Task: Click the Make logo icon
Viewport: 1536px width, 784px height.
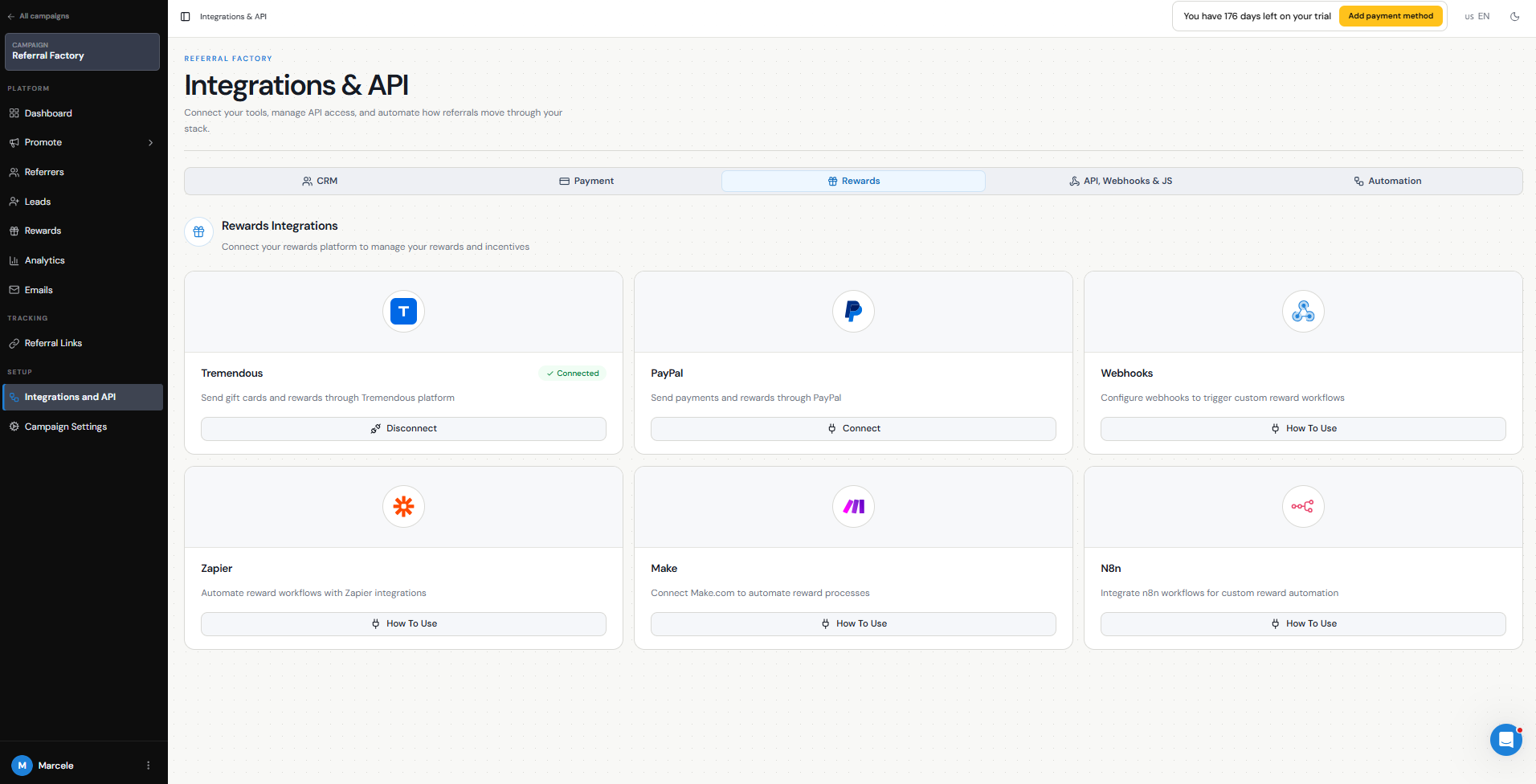Action: (853, 506)
